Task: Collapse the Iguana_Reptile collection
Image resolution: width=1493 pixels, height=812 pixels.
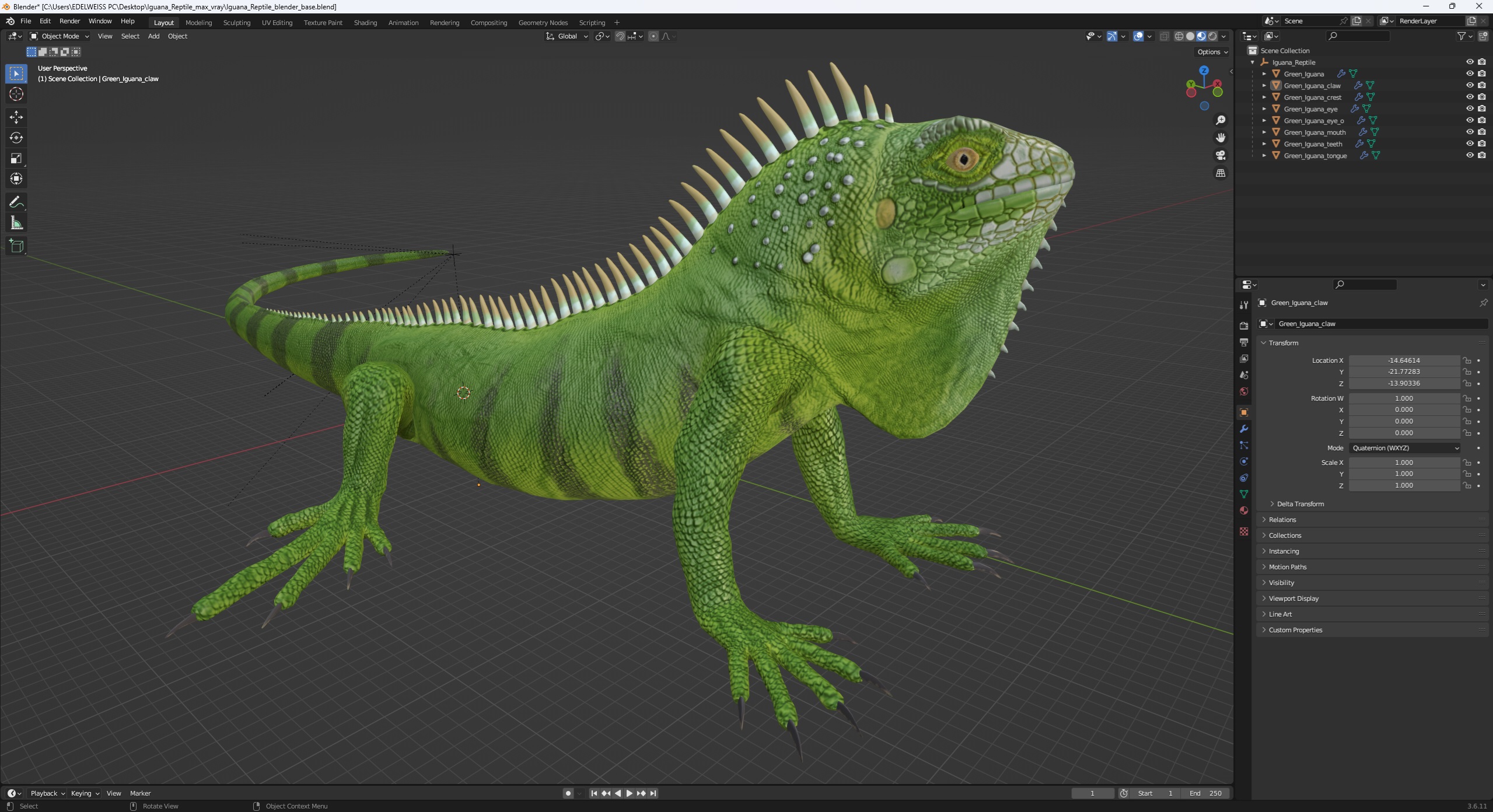Action: (x=1253, y=62)
